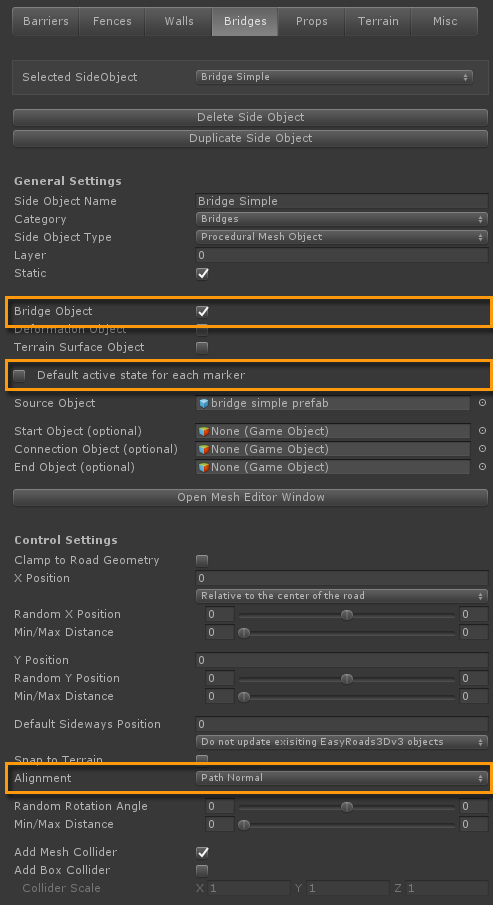Click the Random Rotation Angle slider handle
Screen dimensions: 493x905
[346, 806]
